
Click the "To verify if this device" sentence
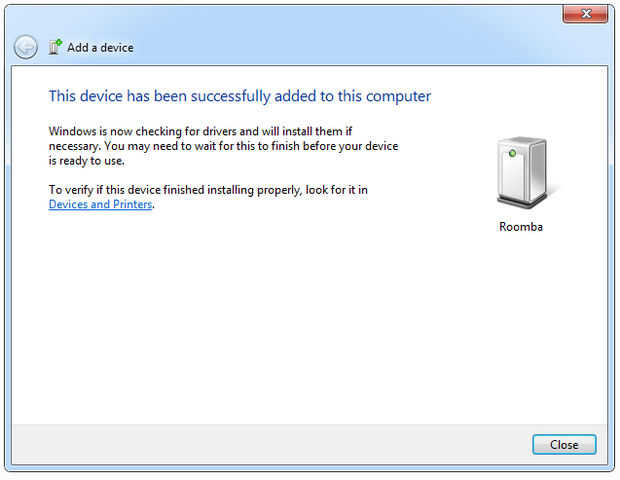[208, 190]
